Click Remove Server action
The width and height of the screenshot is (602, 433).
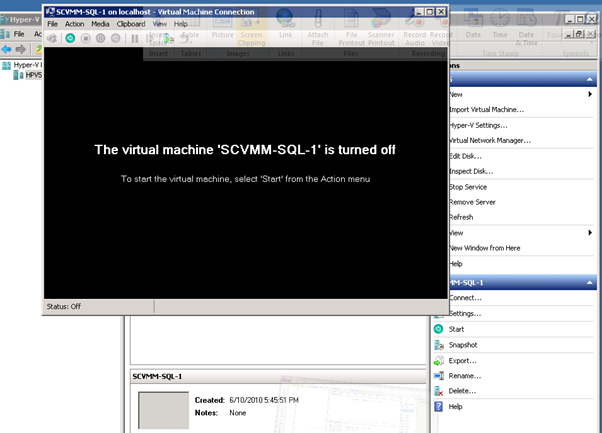472,202
